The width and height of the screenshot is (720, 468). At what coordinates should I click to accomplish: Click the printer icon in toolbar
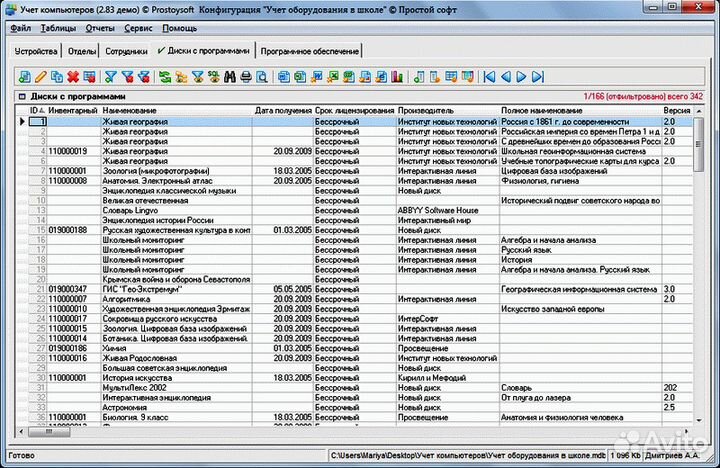coord(246,76)
